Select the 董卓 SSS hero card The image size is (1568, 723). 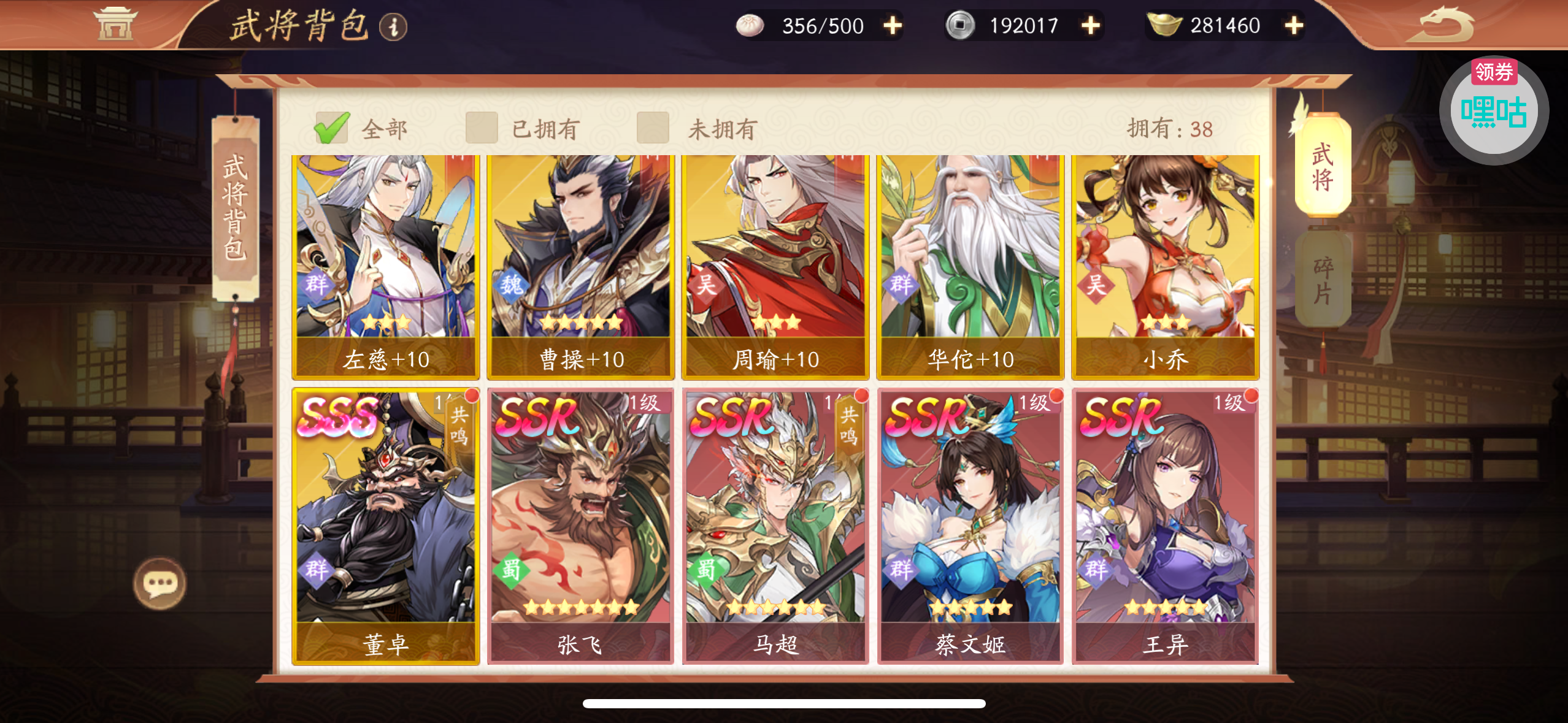tap(386, 526)
